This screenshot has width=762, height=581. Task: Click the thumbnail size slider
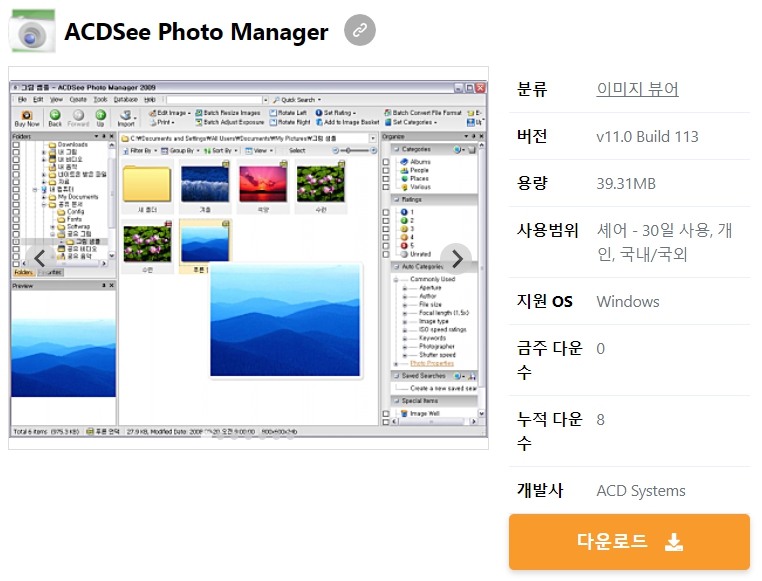[x=354, y=151]
